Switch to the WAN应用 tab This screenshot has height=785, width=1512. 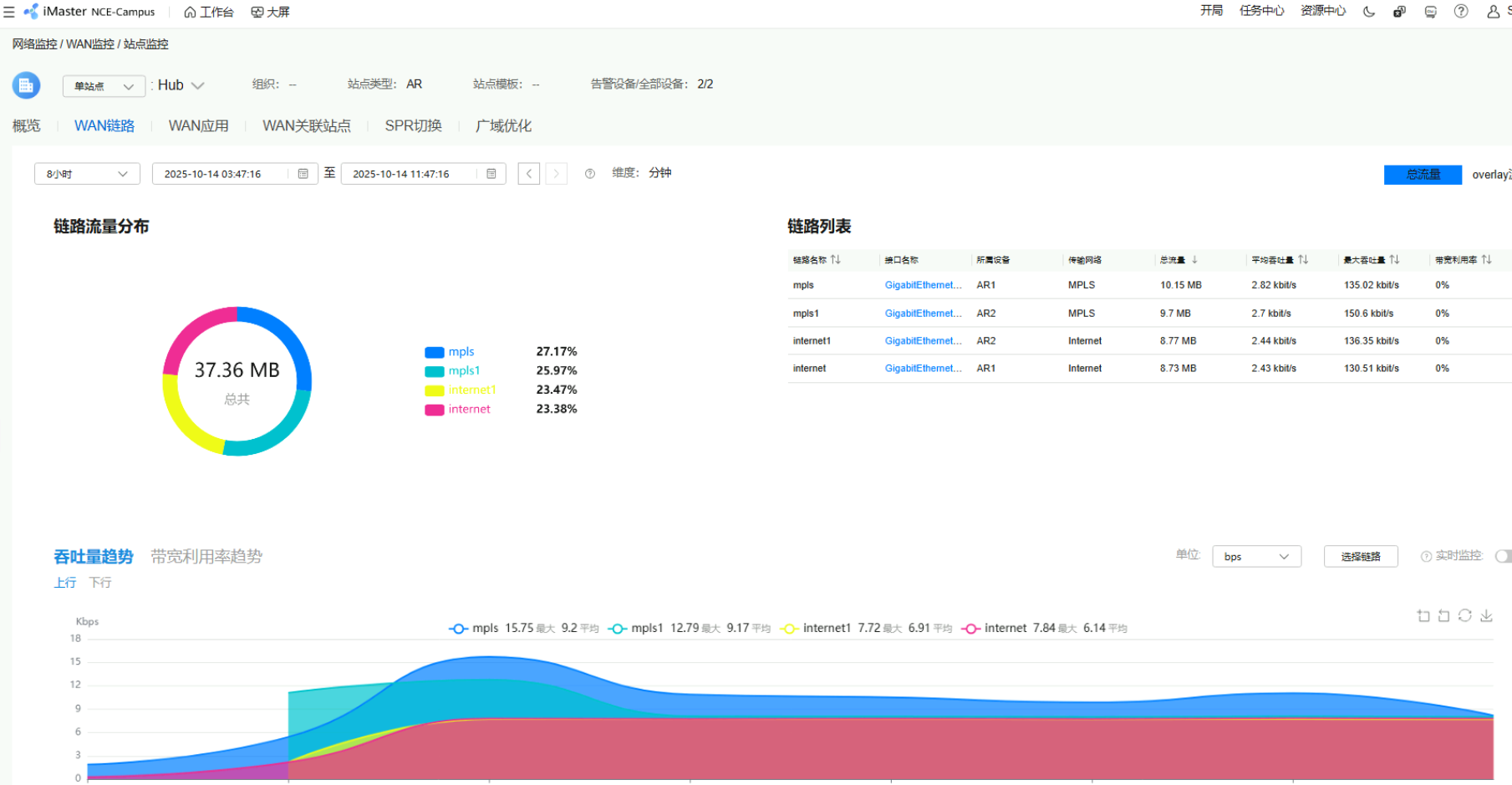(198, 126)
